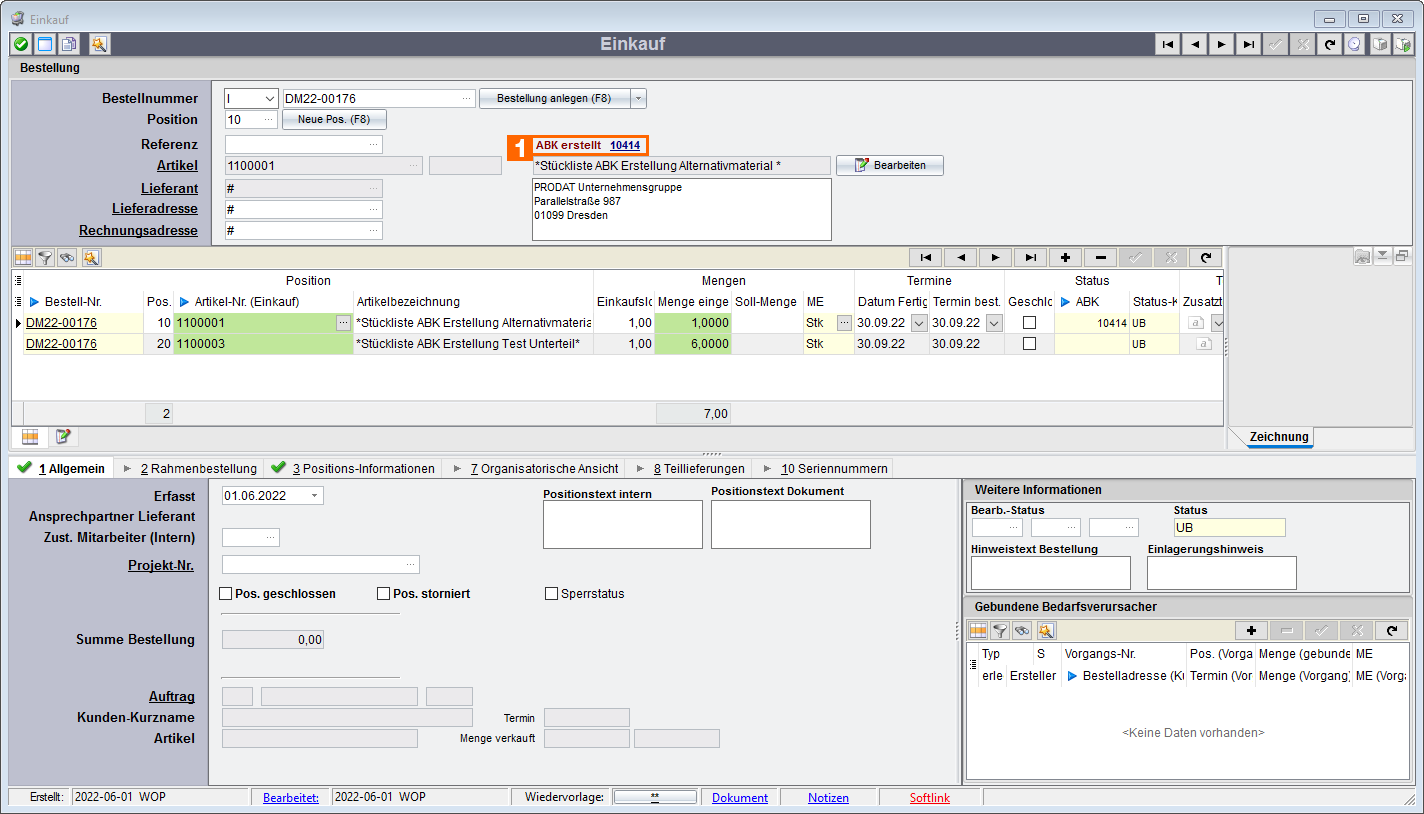
Task: Open Termin best. dropdown in position 10 row
Action: click(994, 323)
